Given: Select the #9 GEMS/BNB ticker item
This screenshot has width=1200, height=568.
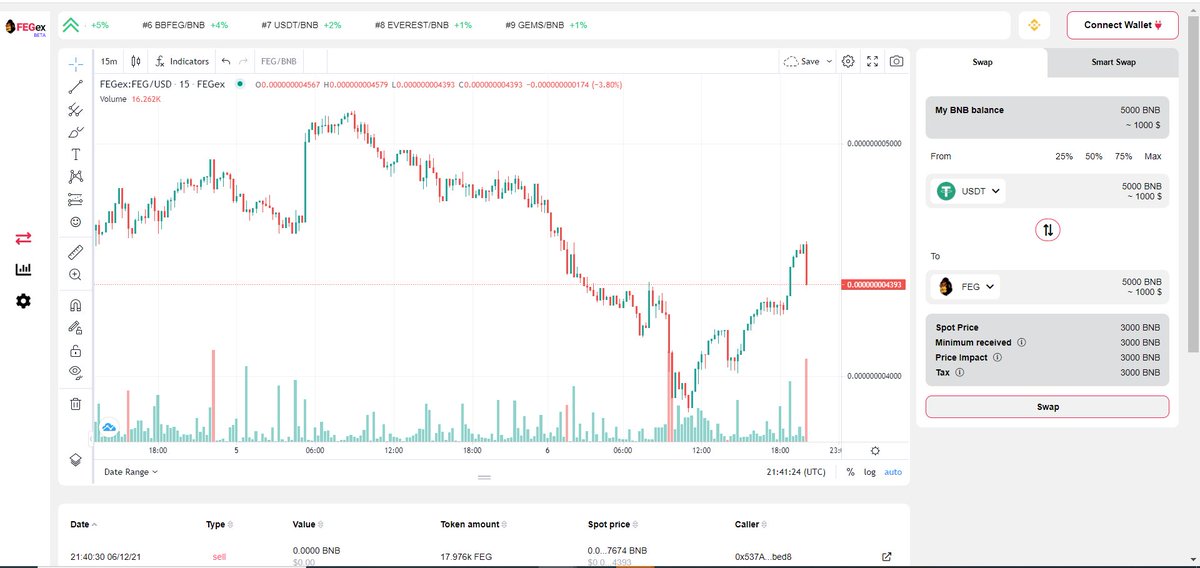Looking at the screenshot, I should pyautogui.click(x=546, y=24).
